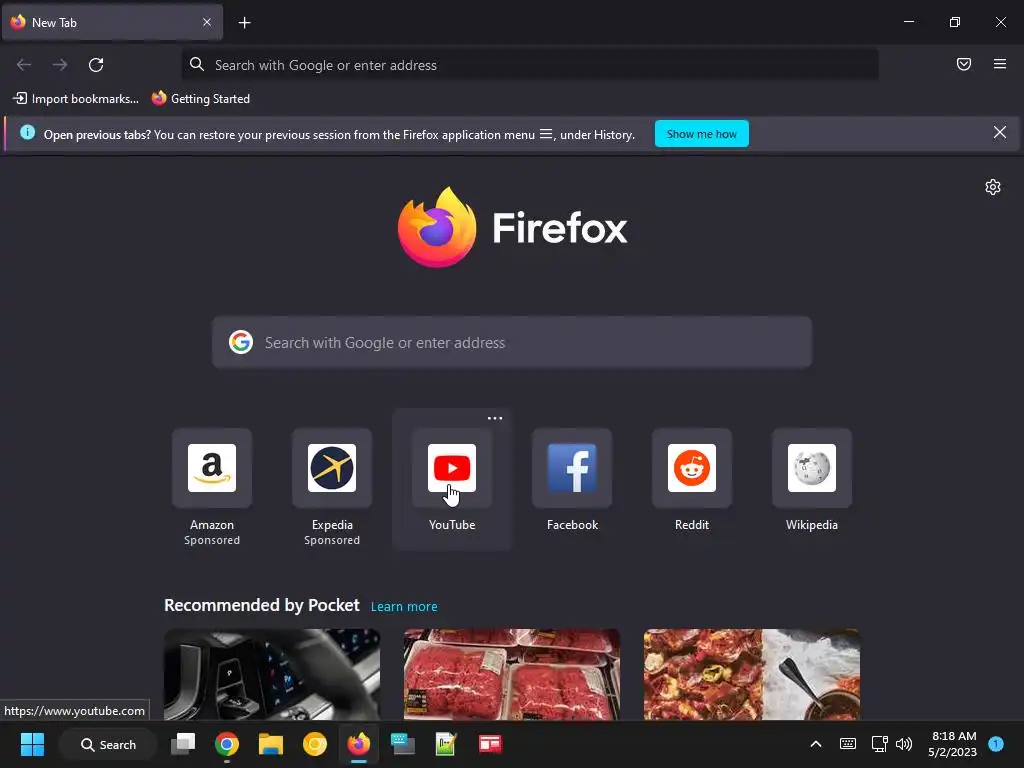This screenshot has width=1024, height=768.
Task: Open the Firefox application hamburger menu
Action: click(x=1000, y=64)
